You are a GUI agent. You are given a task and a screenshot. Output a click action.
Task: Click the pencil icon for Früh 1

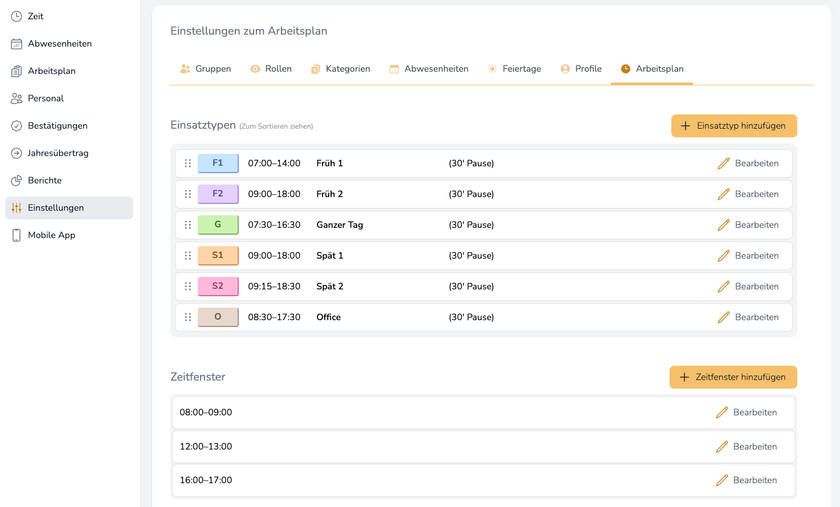pyautogui.click(x=723, y=163)
